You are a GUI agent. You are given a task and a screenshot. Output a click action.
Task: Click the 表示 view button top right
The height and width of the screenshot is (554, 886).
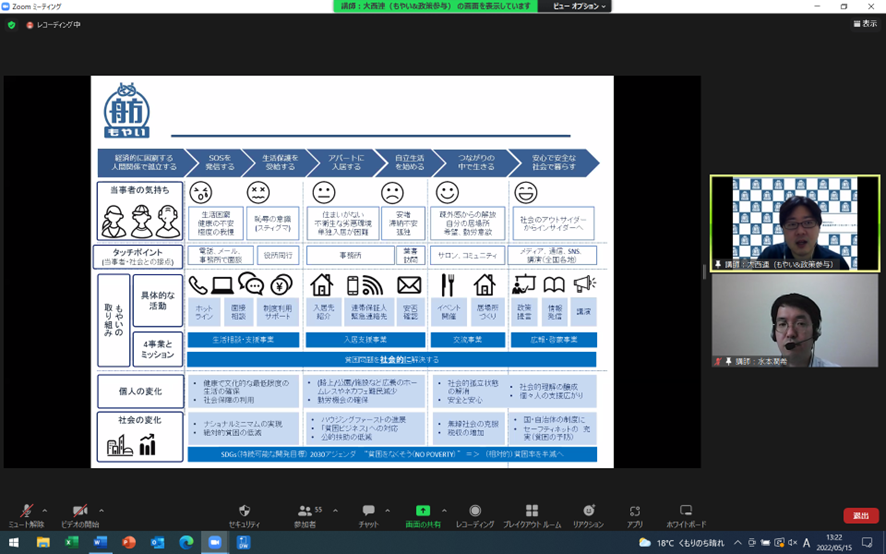(x=864, y=24)
